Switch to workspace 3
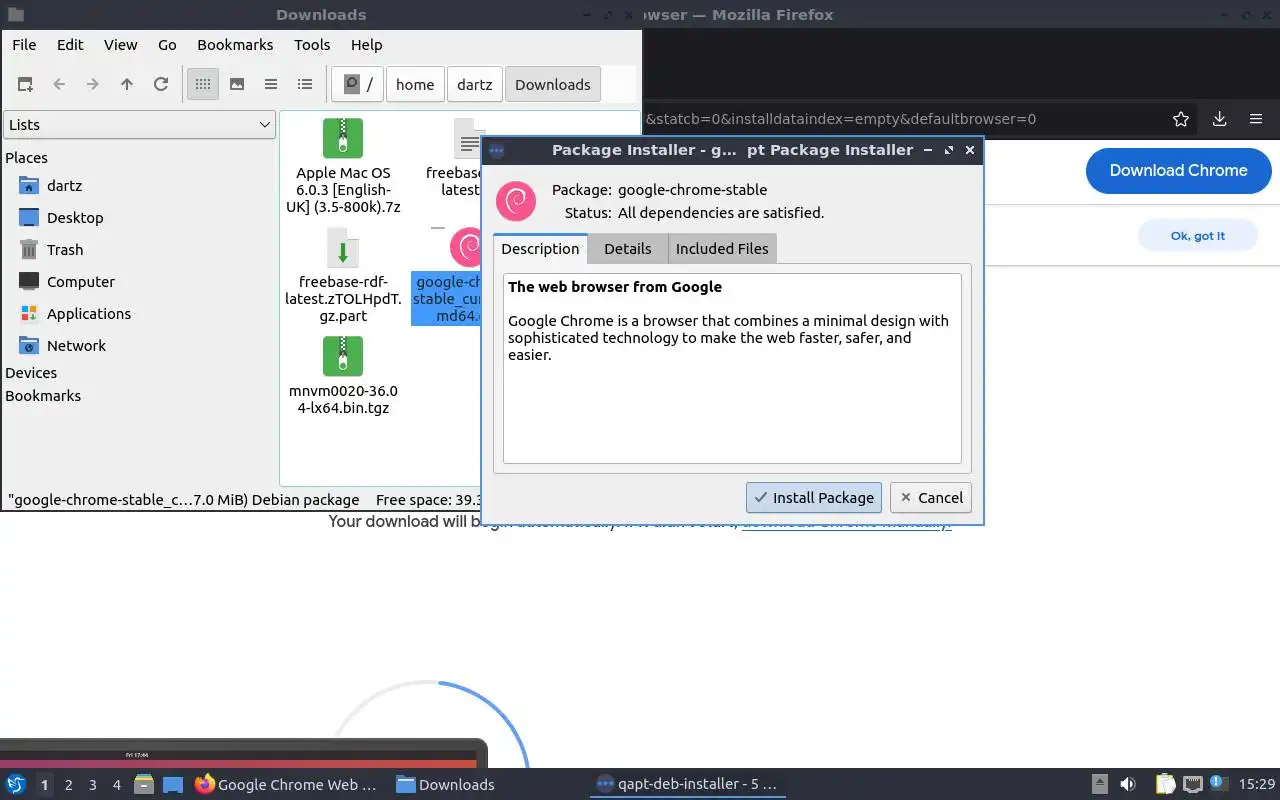 click(x=92, y=786)
